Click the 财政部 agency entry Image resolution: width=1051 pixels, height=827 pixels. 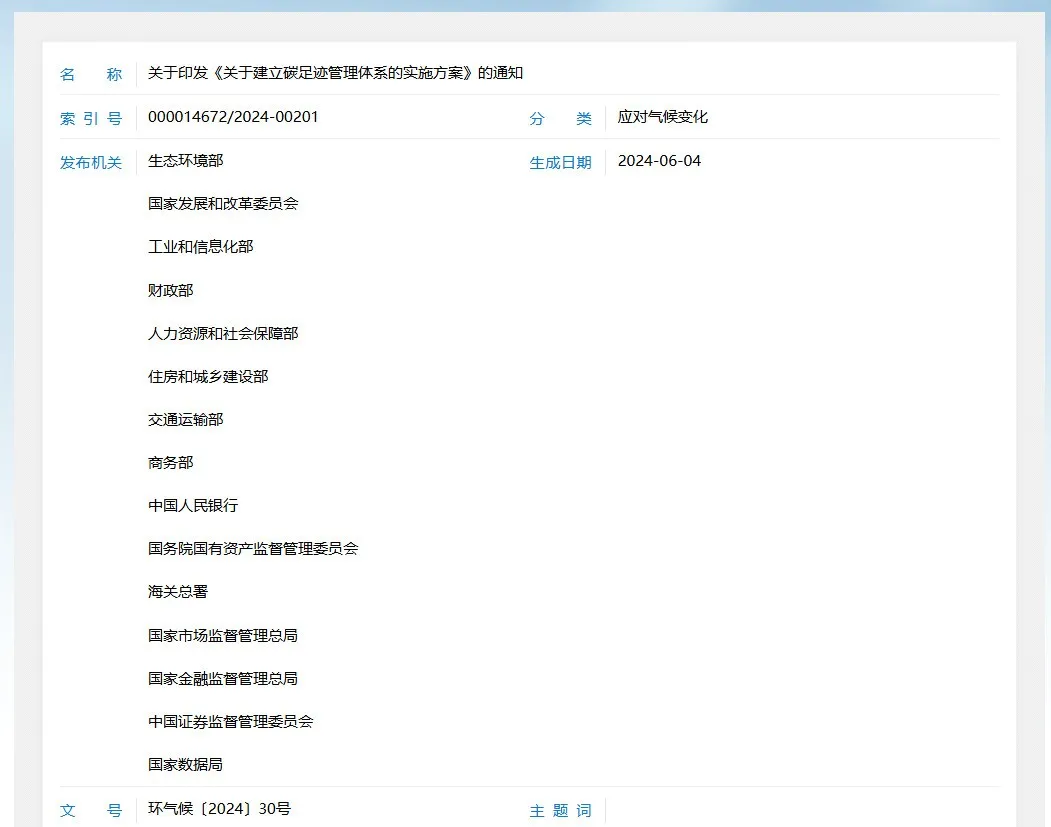tap(170, 290)
